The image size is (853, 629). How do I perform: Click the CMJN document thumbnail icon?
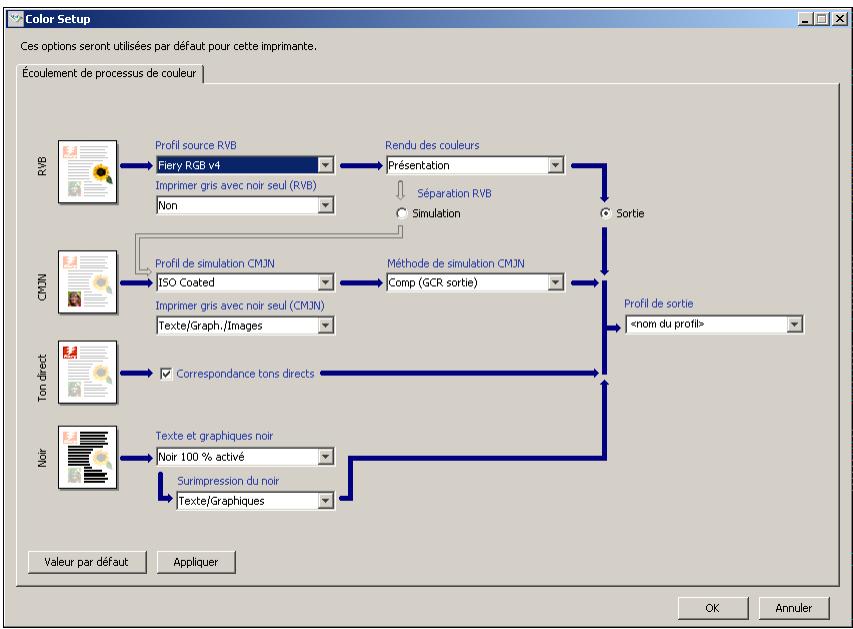click(88, 282)
